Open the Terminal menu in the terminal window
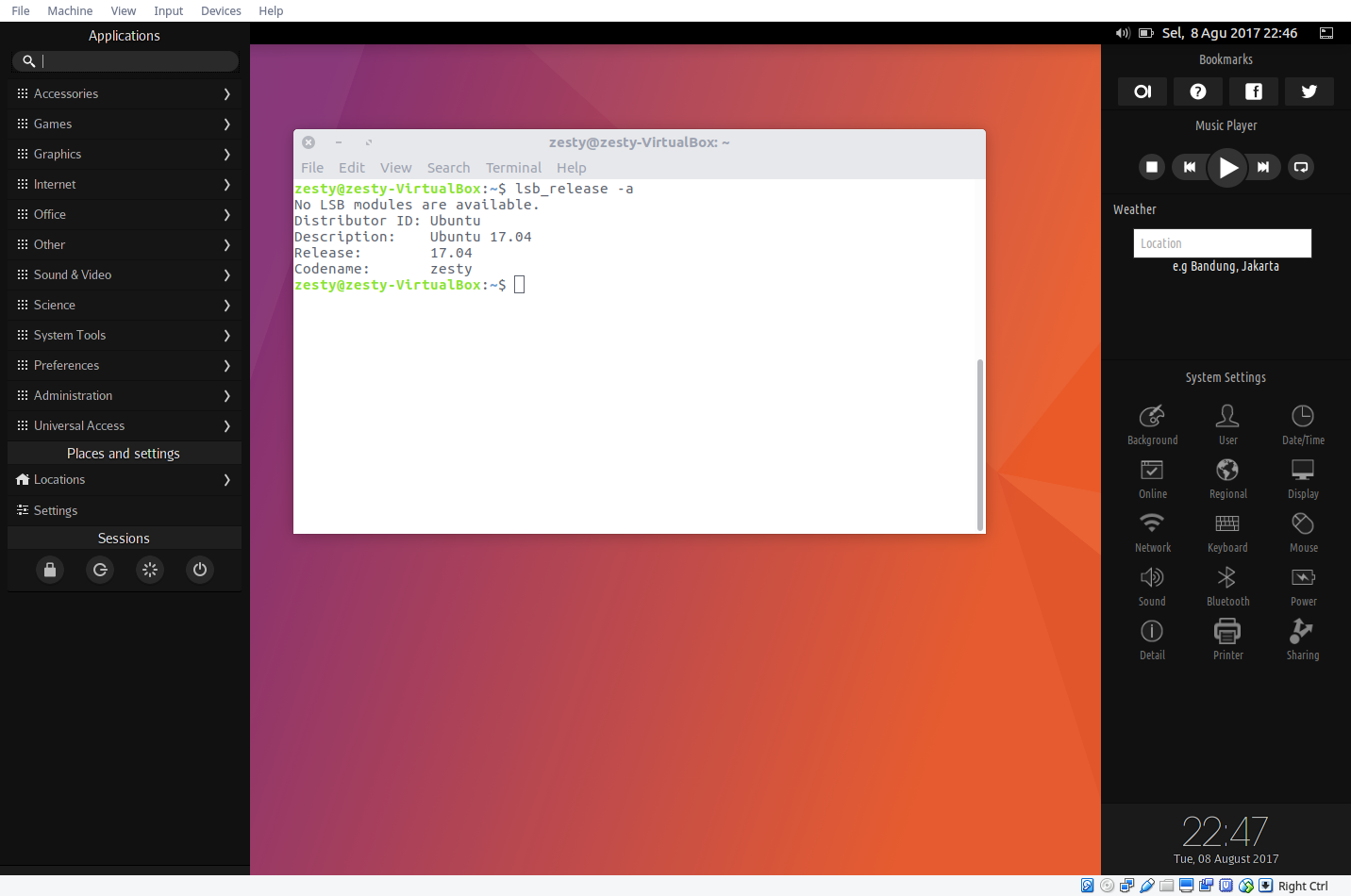This screenshot has height=896, width=1351. [513, 168]
